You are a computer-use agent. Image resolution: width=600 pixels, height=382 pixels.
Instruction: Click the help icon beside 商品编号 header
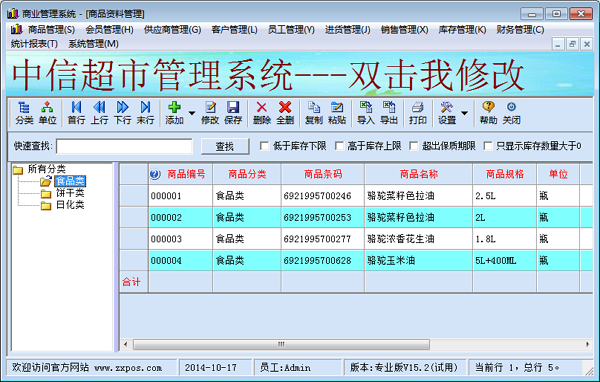[x=155, y=174]
